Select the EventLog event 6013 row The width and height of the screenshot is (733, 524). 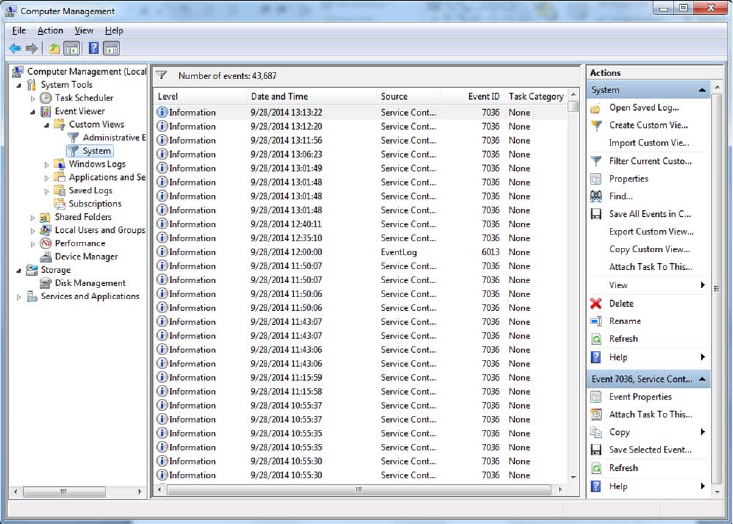[x=360, y=252]
